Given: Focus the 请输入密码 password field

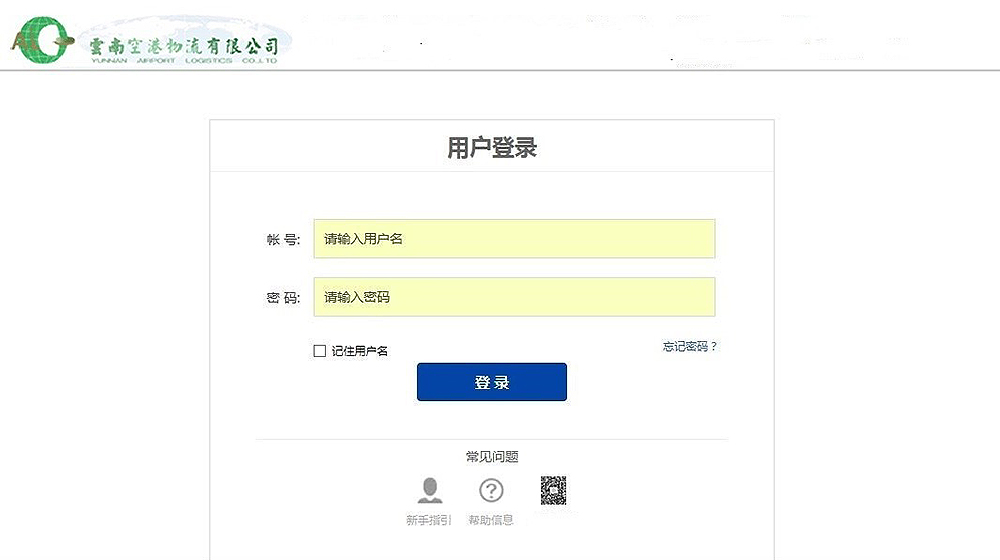Looking at the screenshot, I should point(514,297).
